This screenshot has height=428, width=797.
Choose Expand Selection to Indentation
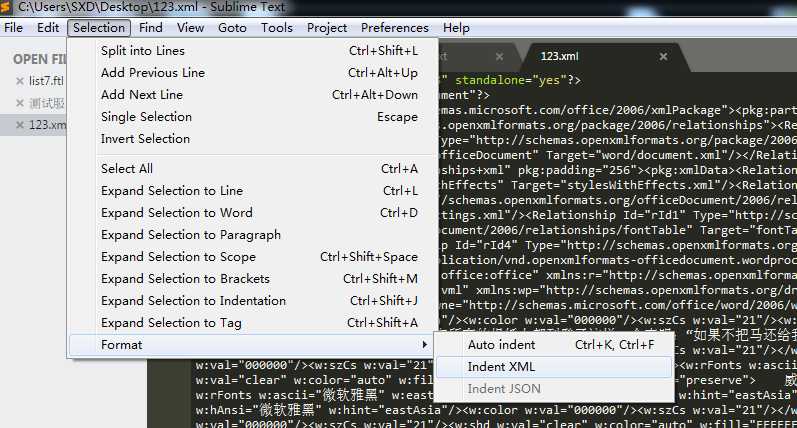[x=253, y=300]
